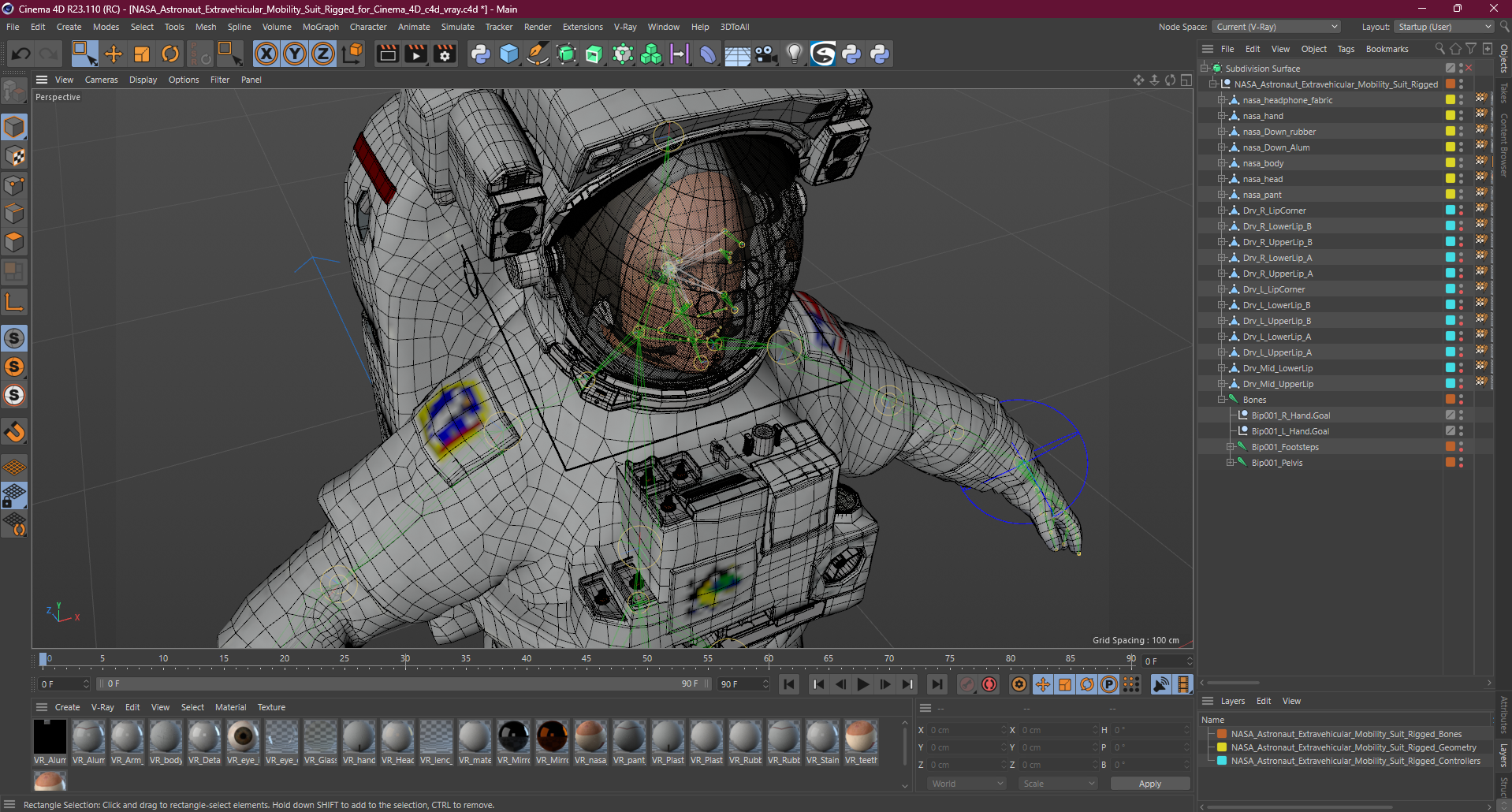1512x812 pixels.
Task: Expand Bip001_Footsteps hierarchy
Action: pyautogui.click(x=1230, y=447)
